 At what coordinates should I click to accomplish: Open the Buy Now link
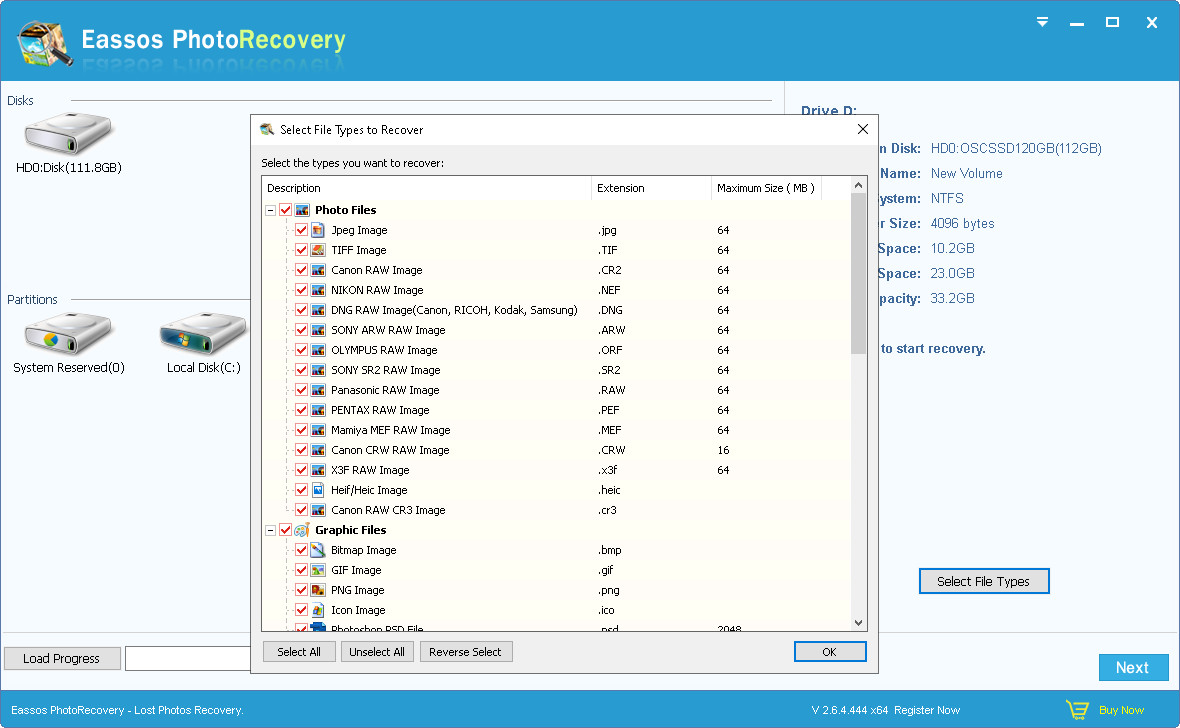pyautogui.click(x=1121, y=710)
